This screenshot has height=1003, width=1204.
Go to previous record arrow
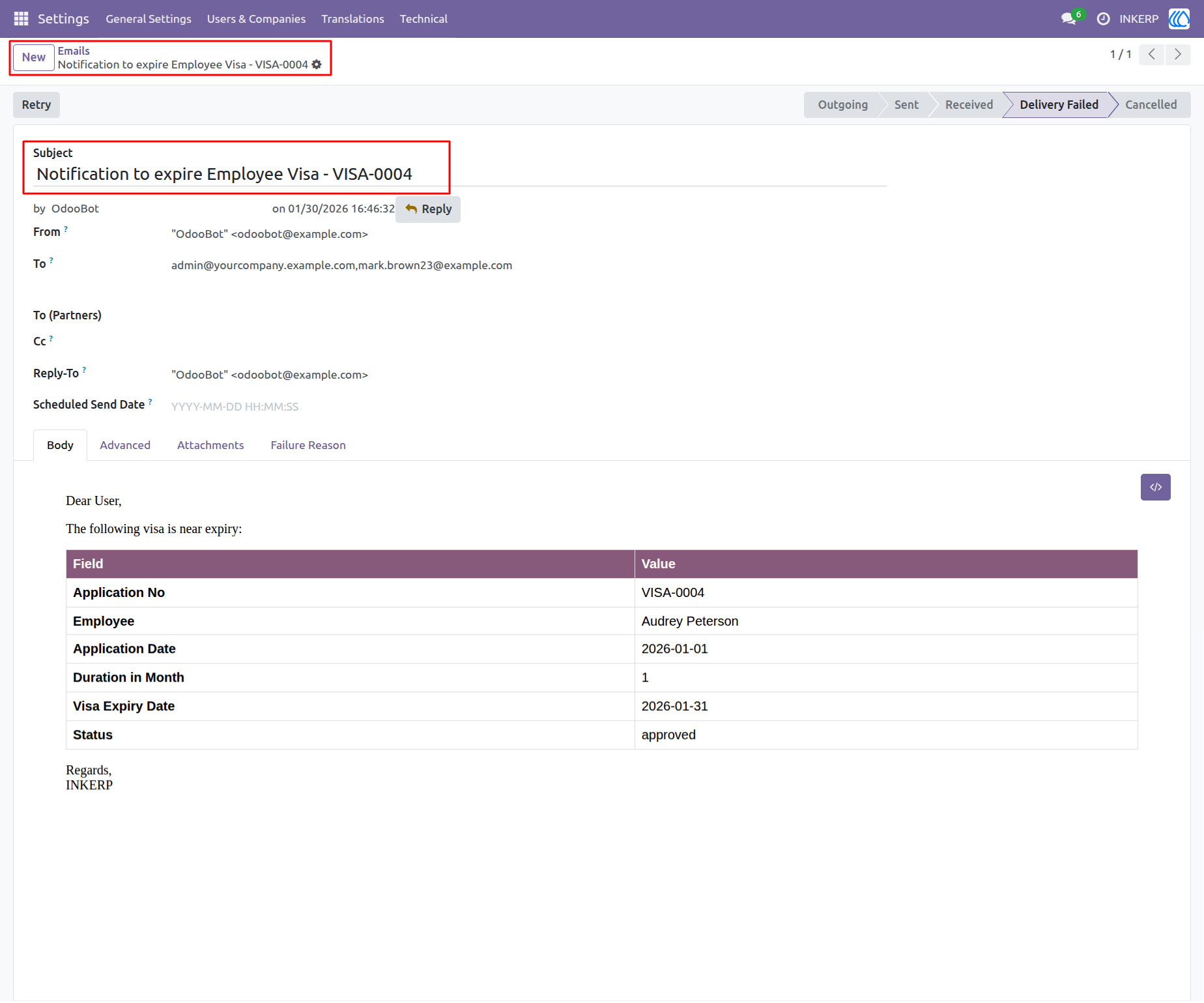coord(1151,55)
